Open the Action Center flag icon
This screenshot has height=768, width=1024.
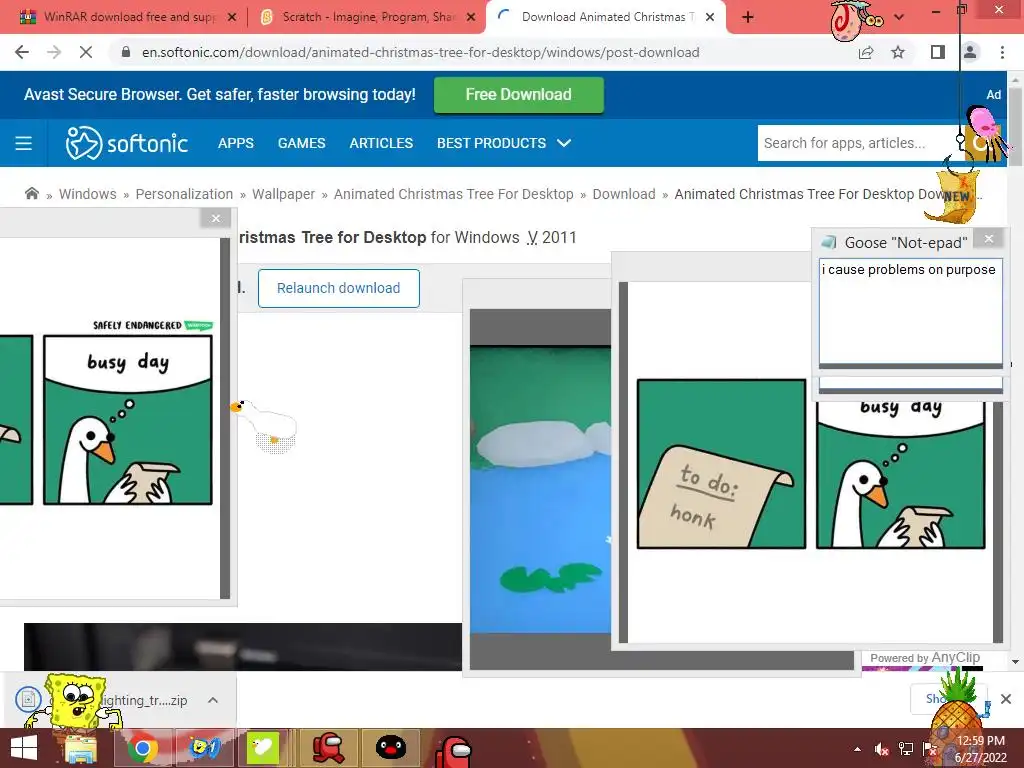[x=929, y=749]
